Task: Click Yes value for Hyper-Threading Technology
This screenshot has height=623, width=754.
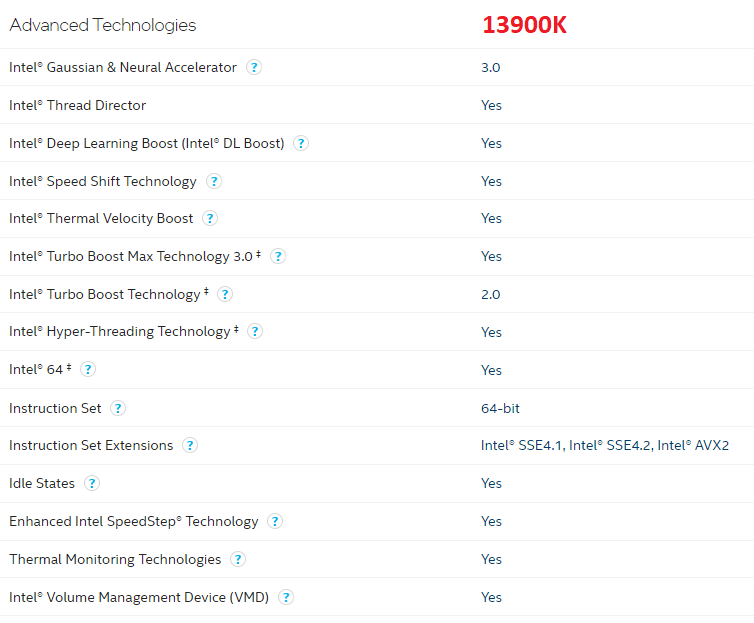Action: [491, 332]
